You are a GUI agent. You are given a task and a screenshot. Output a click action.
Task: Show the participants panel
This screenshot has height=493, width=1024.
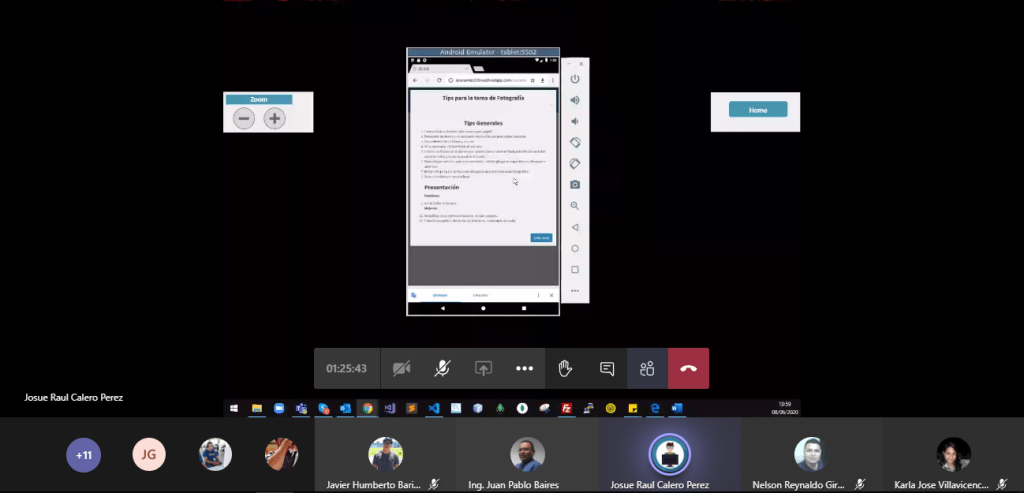647,368
